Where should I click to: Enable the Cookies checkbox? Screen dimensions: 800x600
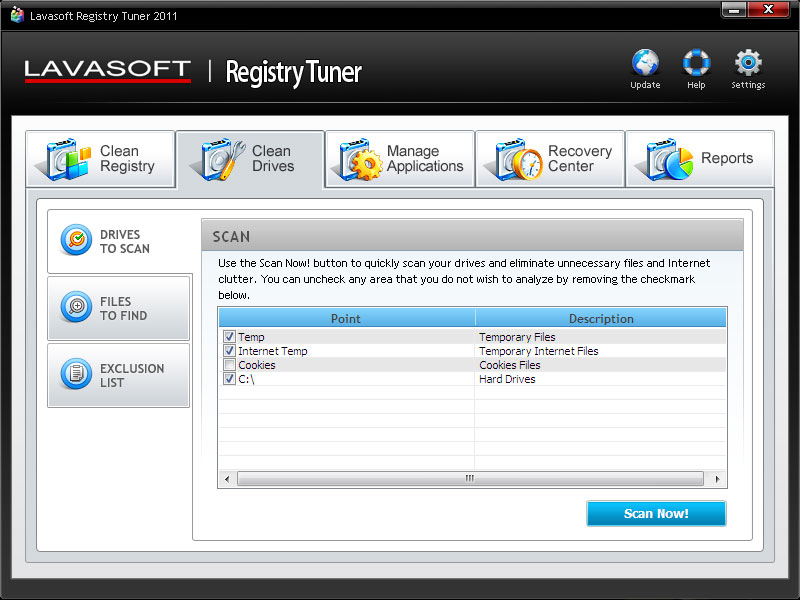229,365
